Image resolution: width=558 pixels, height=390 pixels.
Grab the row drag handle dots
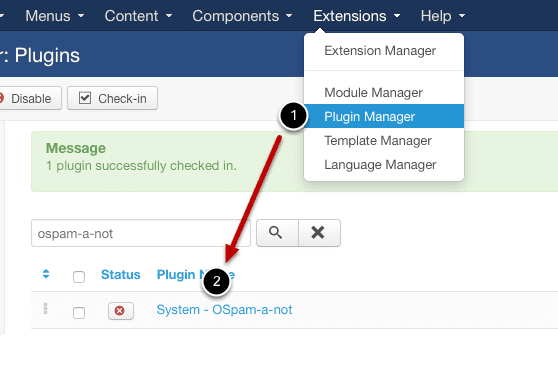(x=45, y=308)
